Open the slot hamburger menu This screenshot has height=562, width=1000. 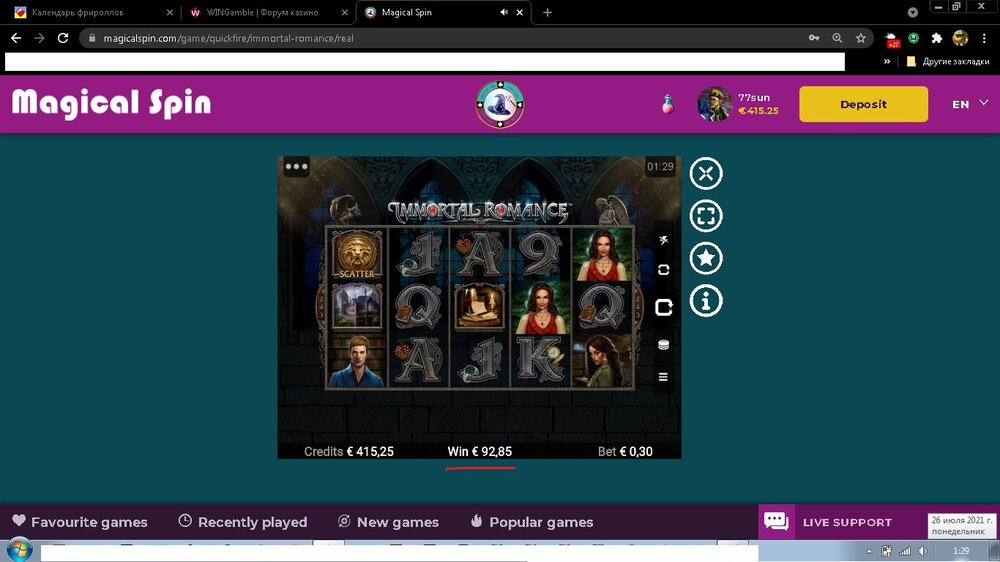tap(663, 377)
